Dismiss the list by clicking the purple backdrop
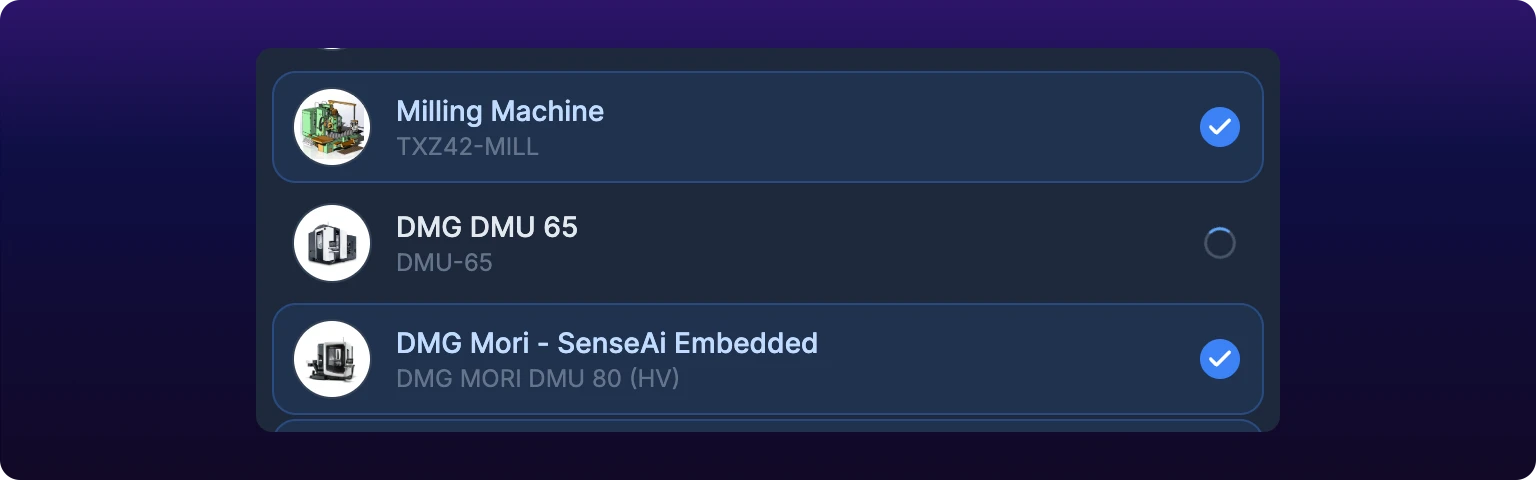Viewport: 1536px width, 480px height. 128,240
